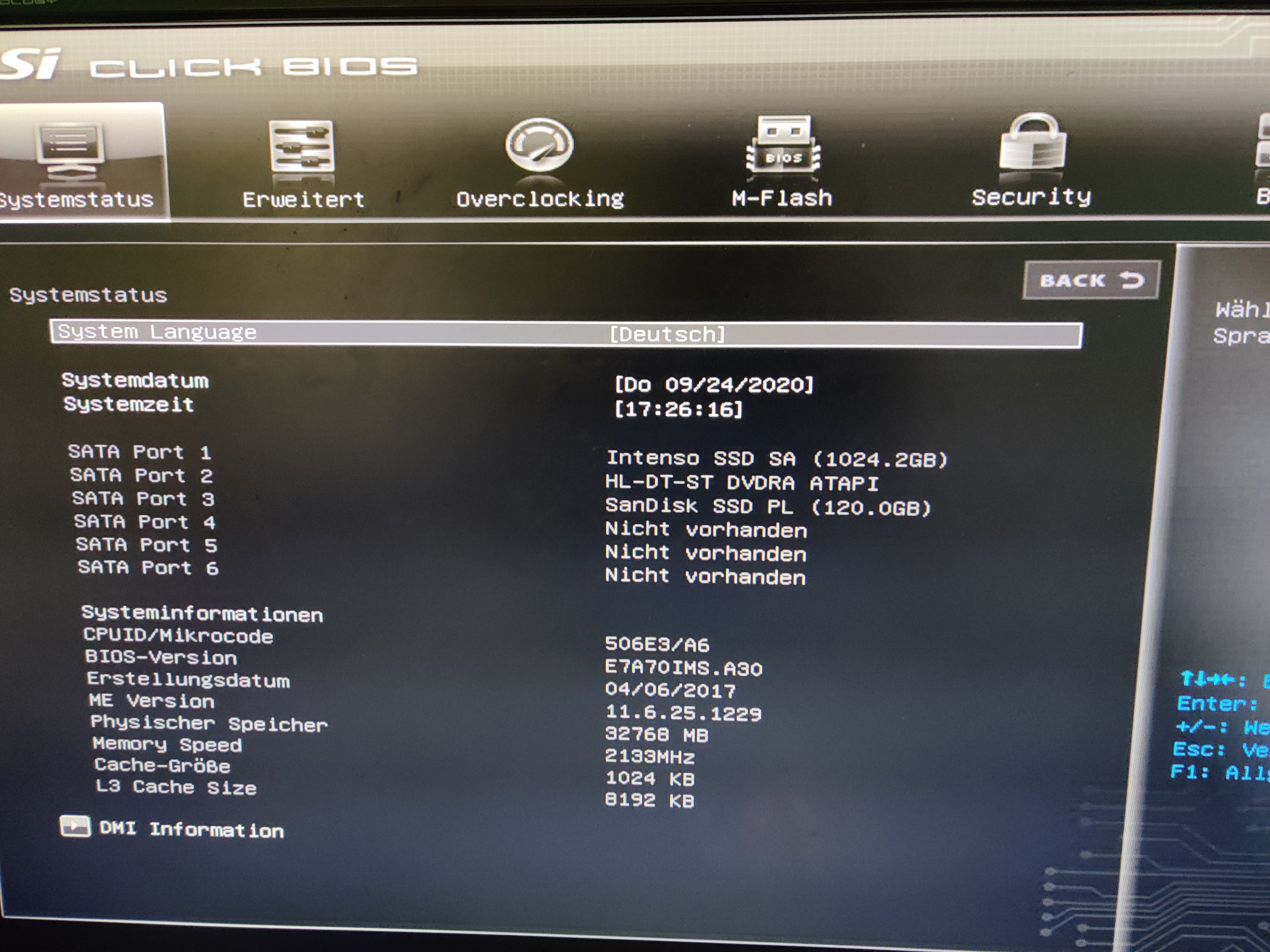
Task: Click the +/- key hint in help panel
Action: pos(1222,727)
